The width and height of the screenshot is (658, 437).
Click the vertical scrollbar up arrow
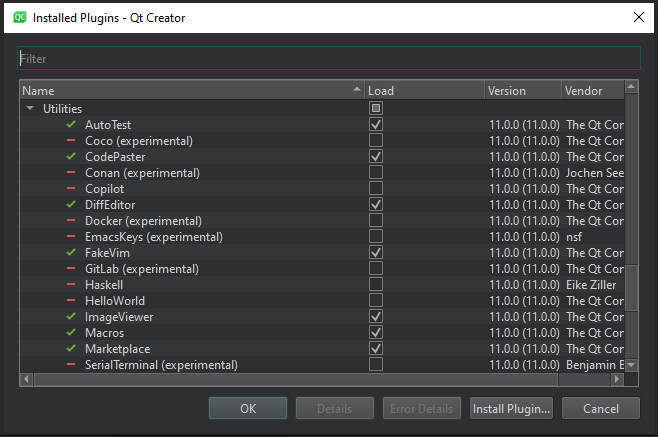[631, 87]
